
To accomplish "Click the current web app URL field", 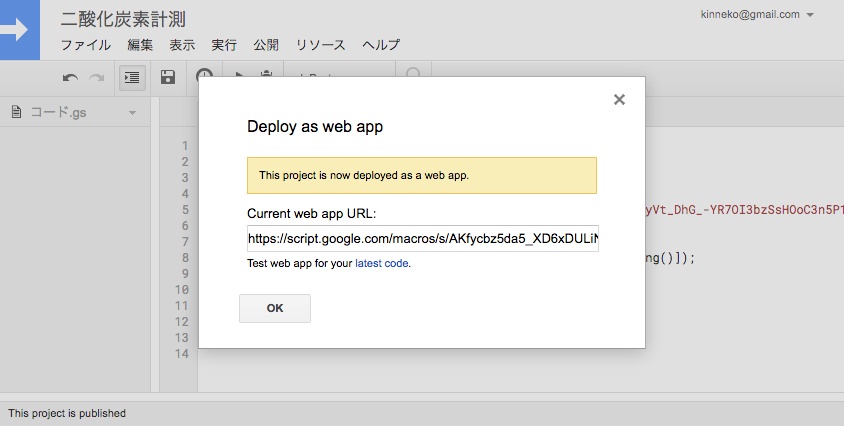I will [423, 239].
